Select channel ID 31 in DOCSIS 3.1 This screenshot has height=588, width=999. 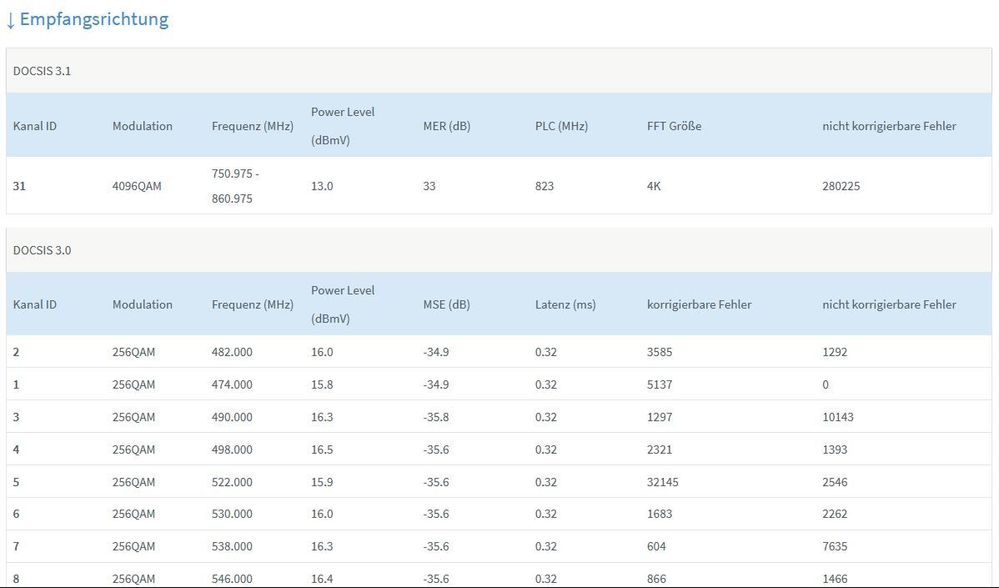20,186
